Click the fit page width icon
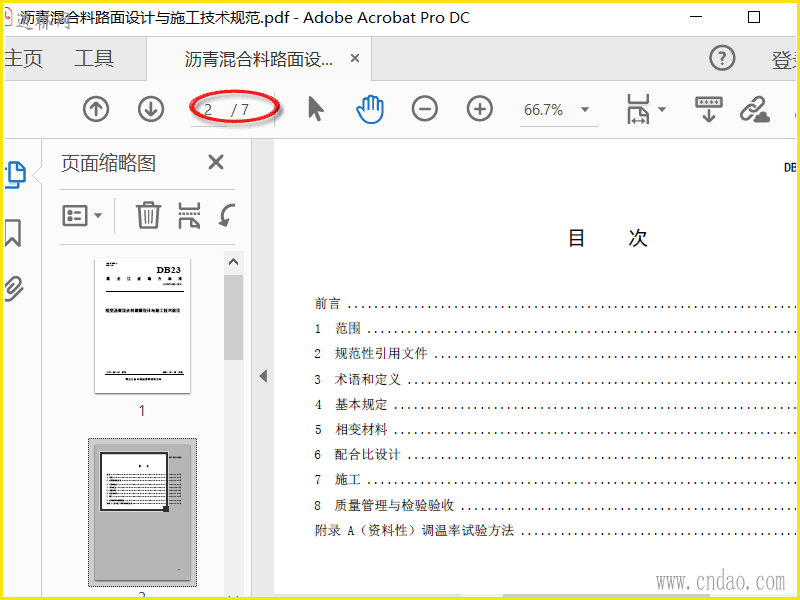 pos(638,109)
